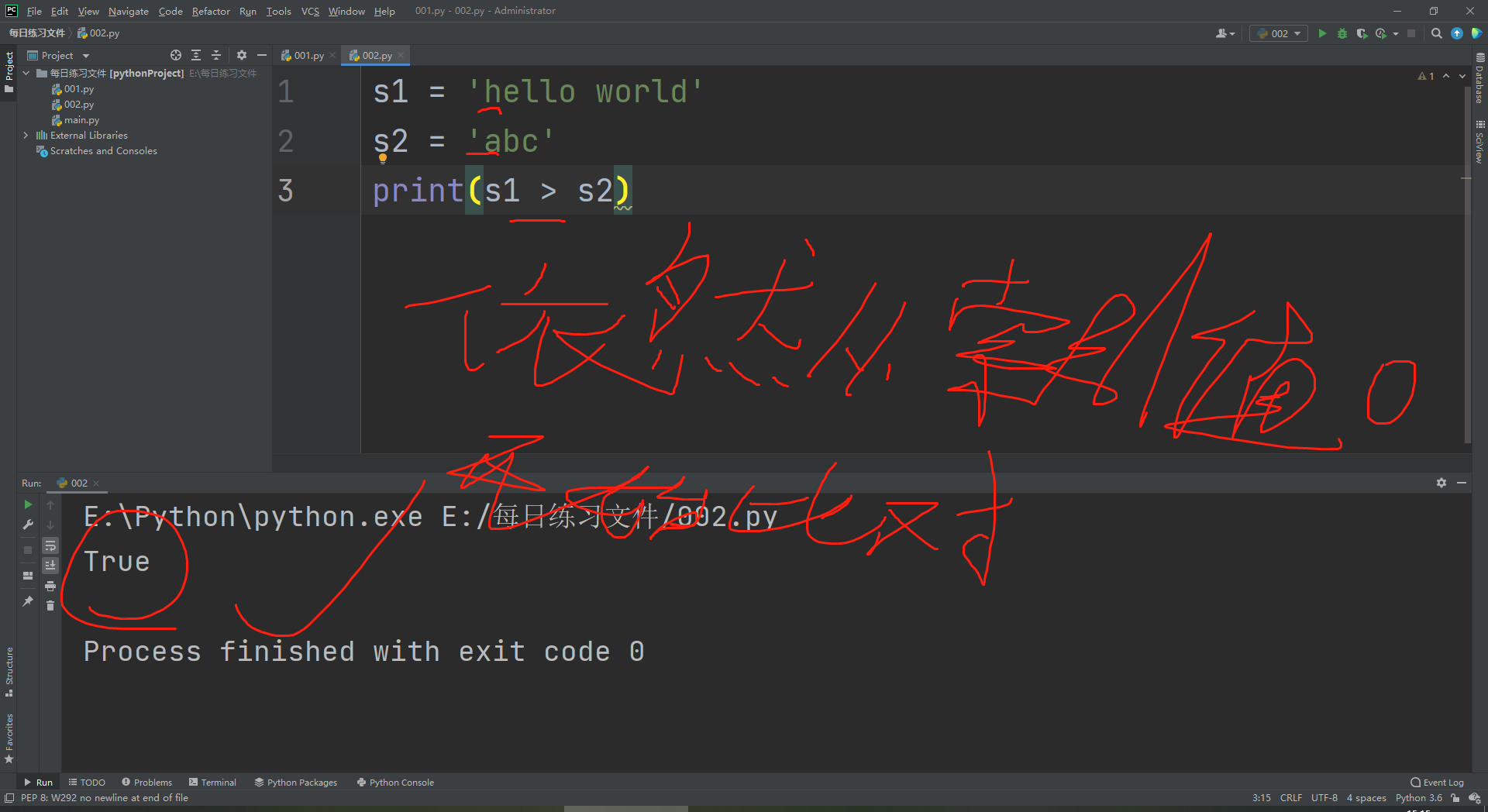Viewport: 1488px width, 812px height.
Task: Open Project panel gear options
Action: (x=242, y=55)
